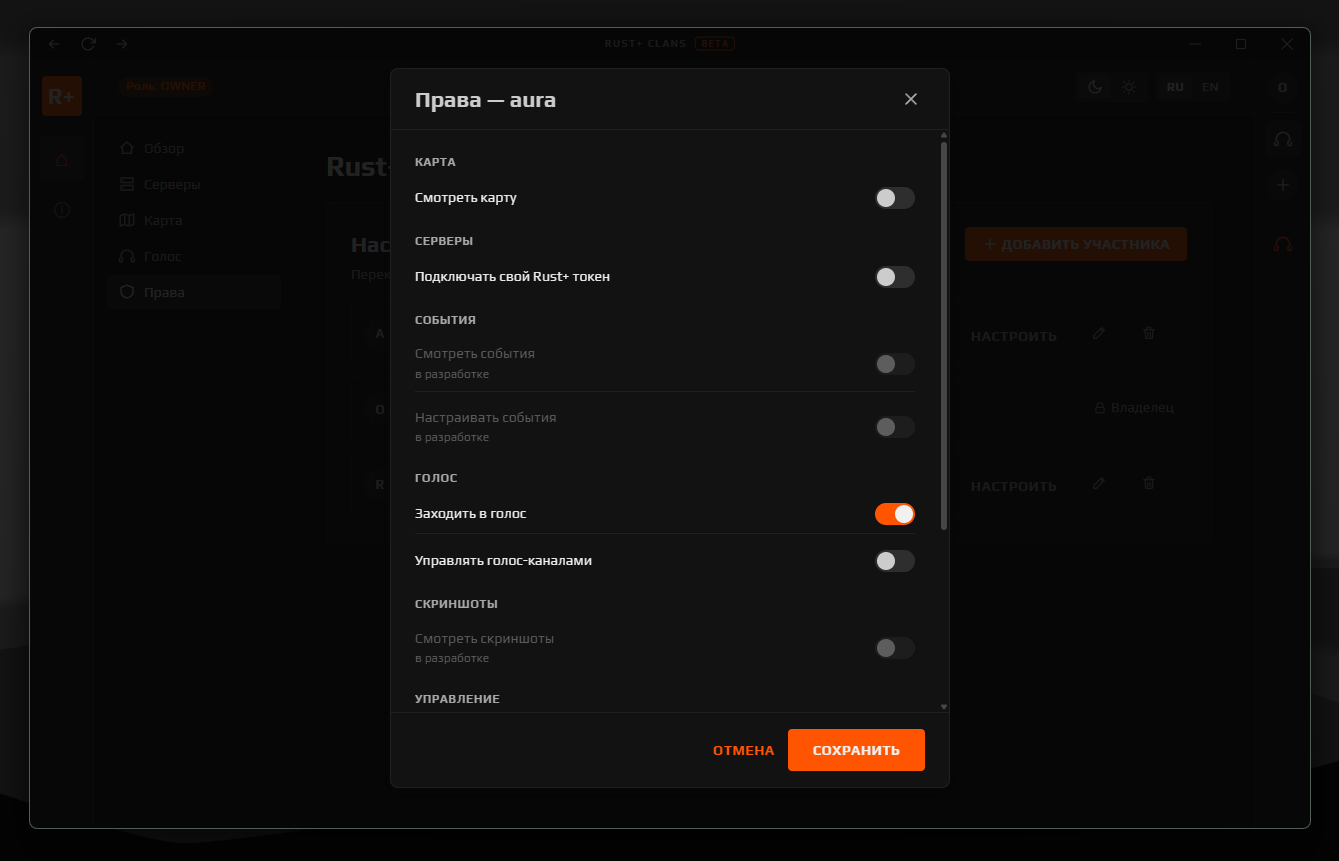Click the plus icon in right sidebar
The width and height of the screenshot is (1339, 861).
(x=1282, y=185)
